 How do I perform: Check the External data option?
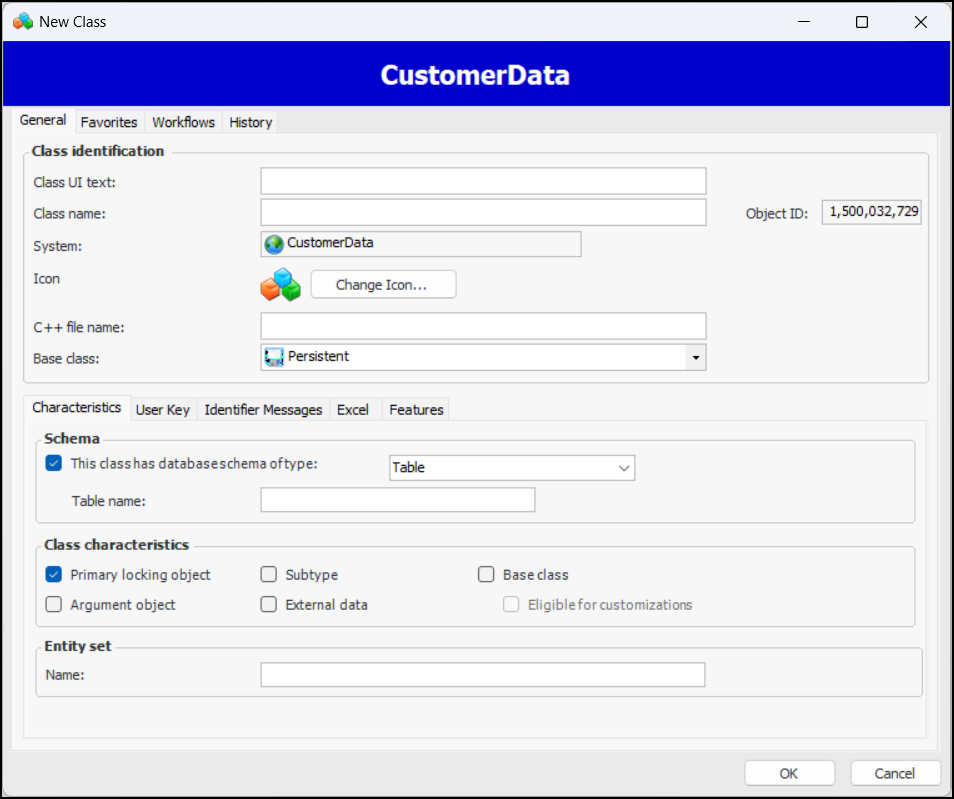(x=268, y=605)
